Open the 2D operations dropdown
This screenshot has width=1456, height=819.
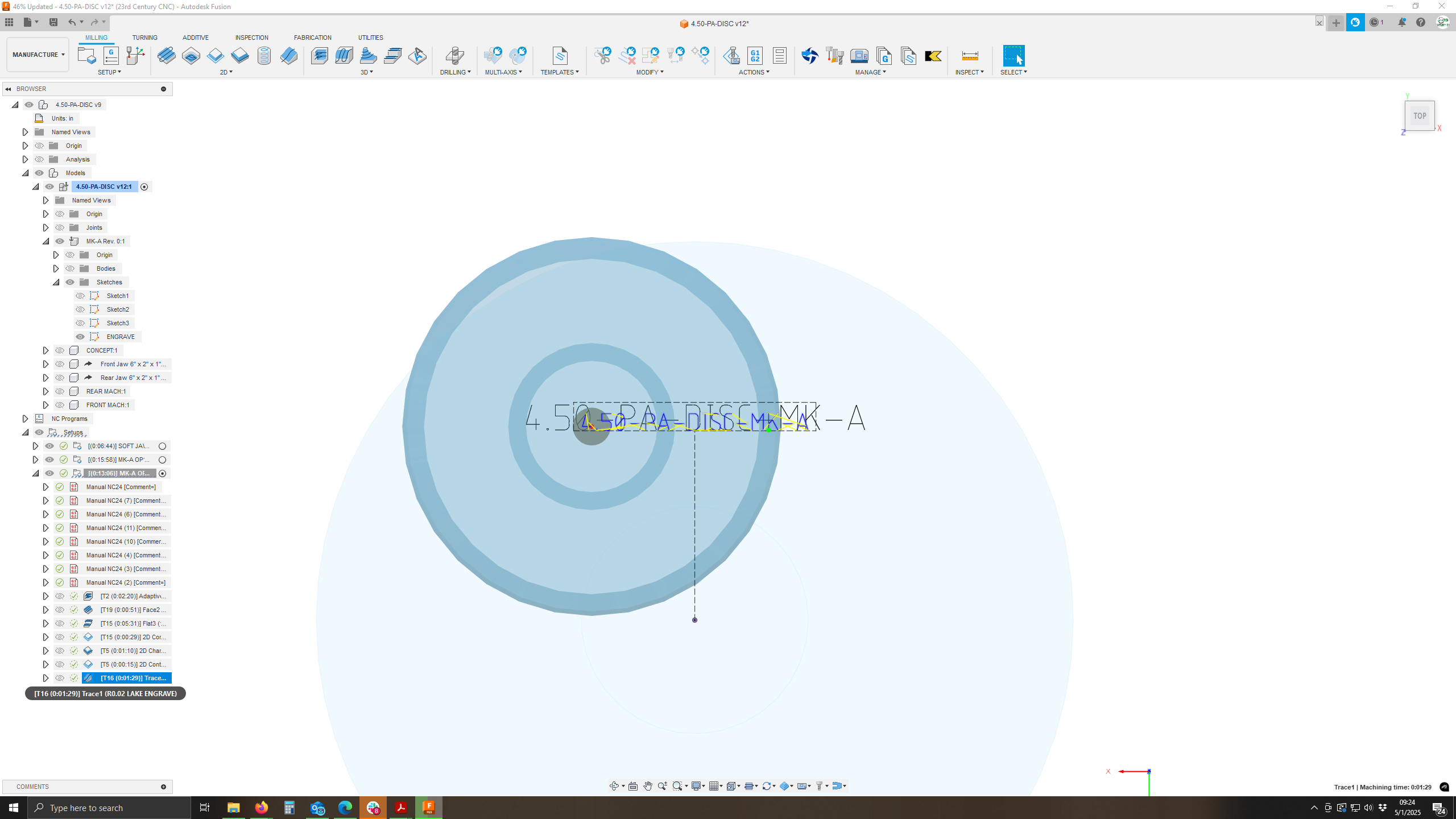point(226,72)
